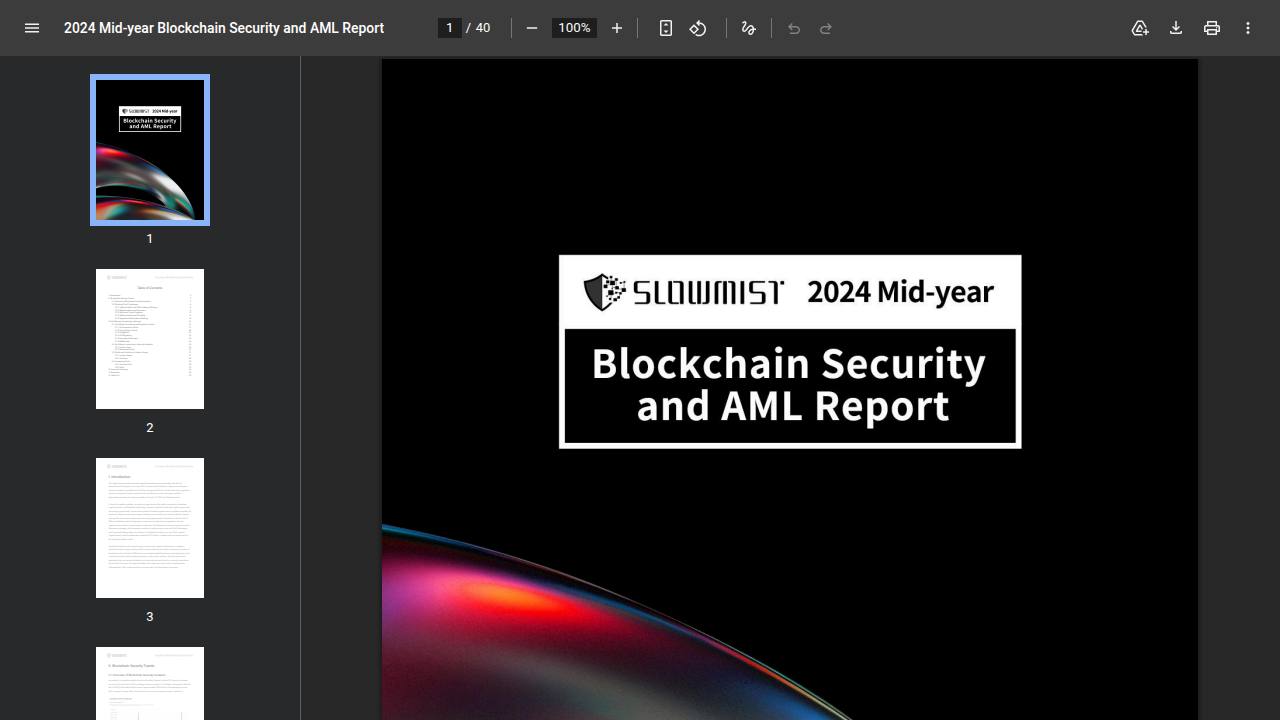Toggle the sidebar with the hamburger menu icon

[32, 28]
